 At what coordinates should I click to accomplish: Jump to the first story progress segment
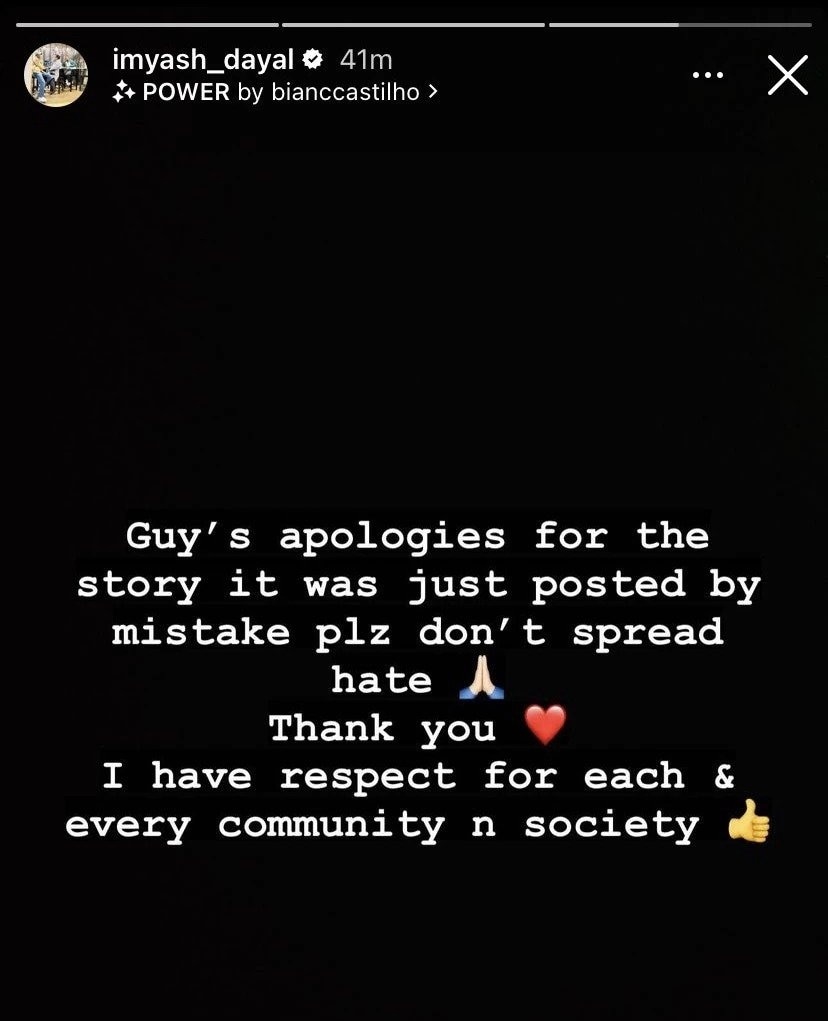[x=147, y=25]
